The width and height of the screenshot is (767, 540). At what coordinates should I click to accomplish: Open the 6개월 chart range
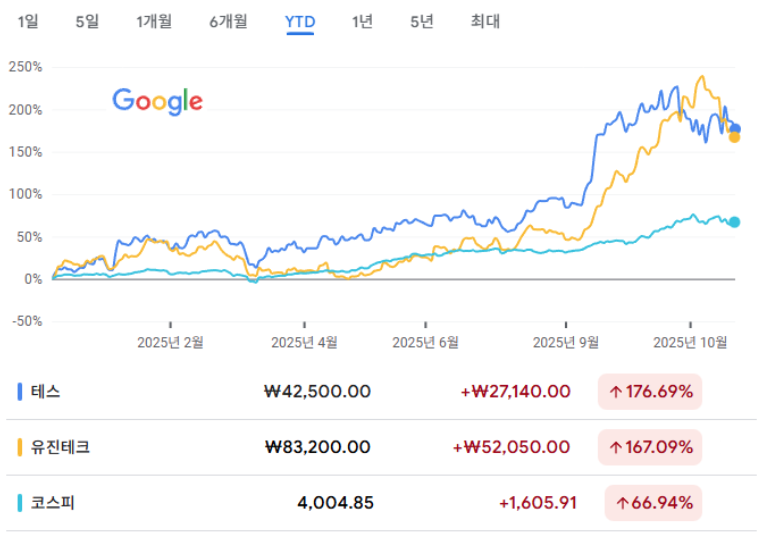pyautogui.click(x=229, y=21)
